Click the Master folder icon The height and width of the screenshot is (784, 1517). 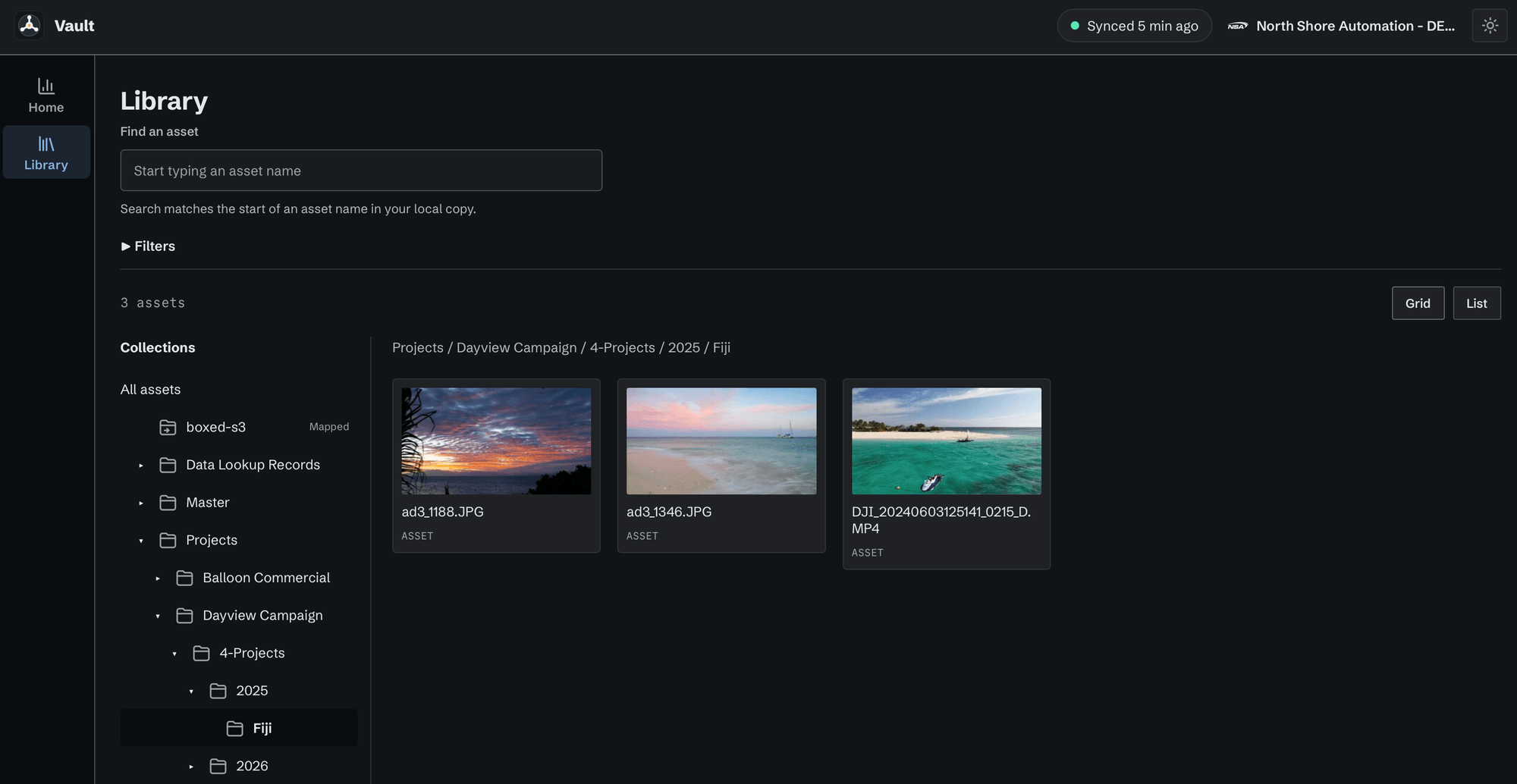(168, 503)
